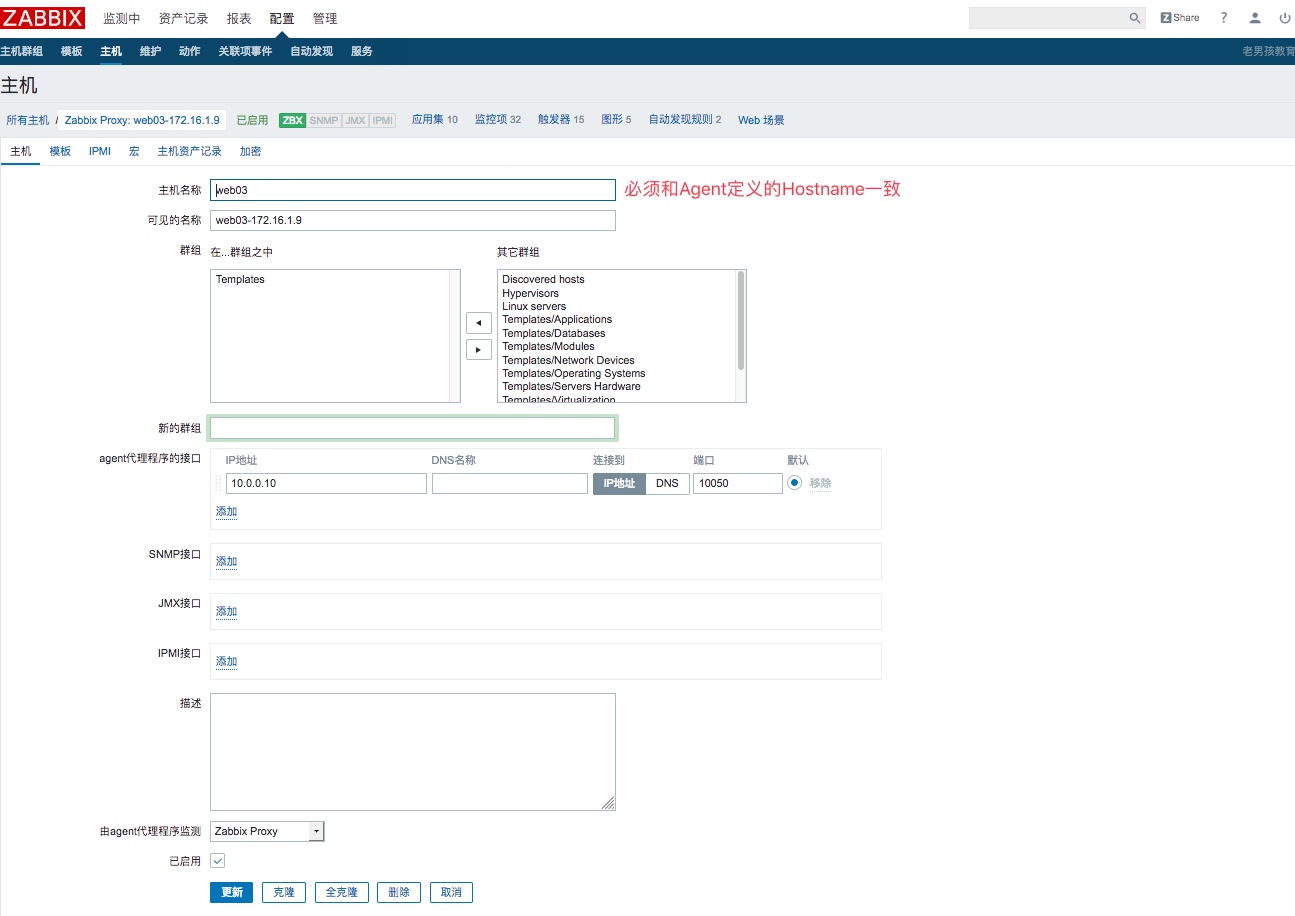Go to 主机群组 submenu
1295x916 pixels.
(22, 51)
